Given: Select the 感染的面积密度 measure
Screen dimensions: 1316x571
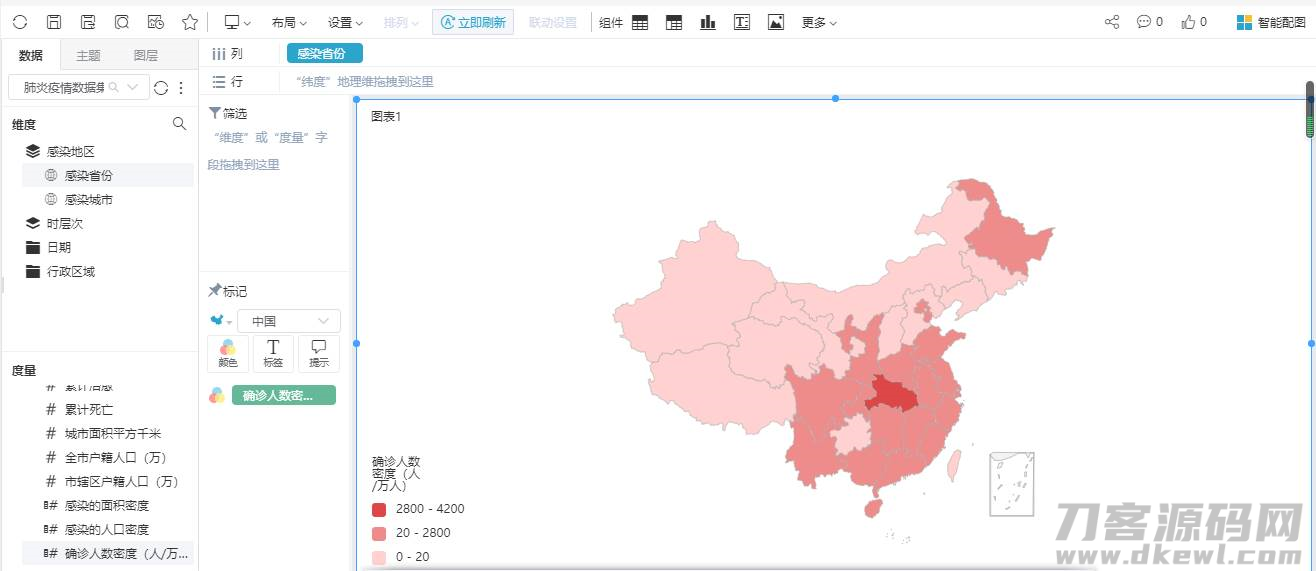Looking at the screenshot, I should pos(108,505).
